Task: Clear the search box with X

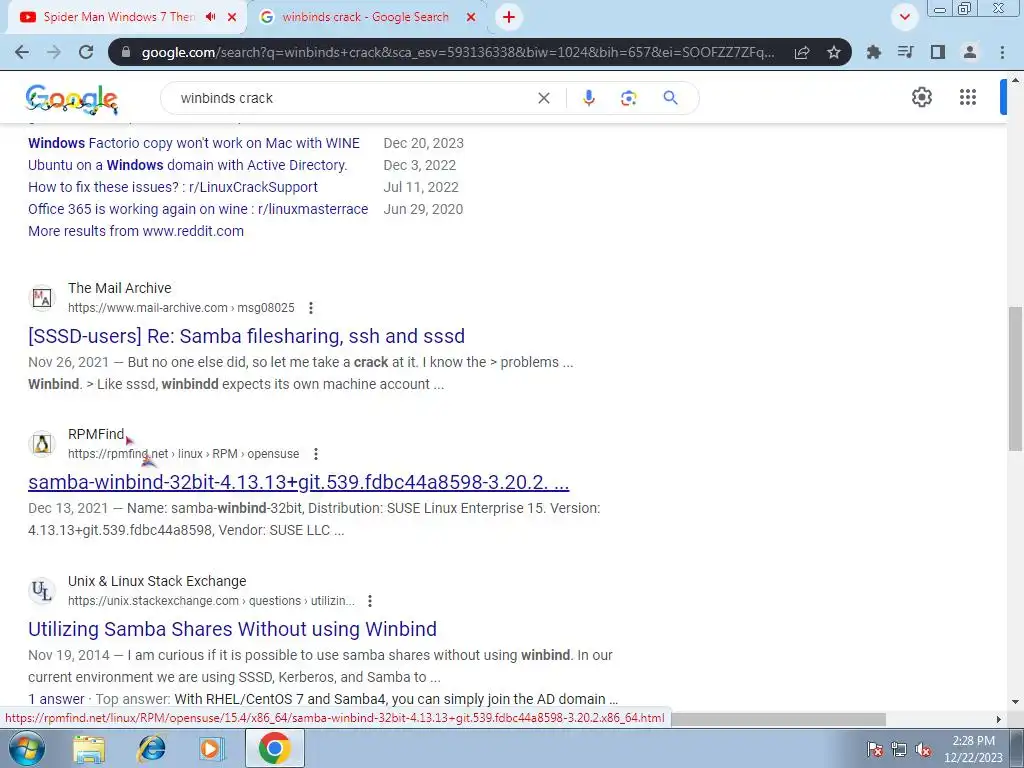Action: [x=543, y=98]
